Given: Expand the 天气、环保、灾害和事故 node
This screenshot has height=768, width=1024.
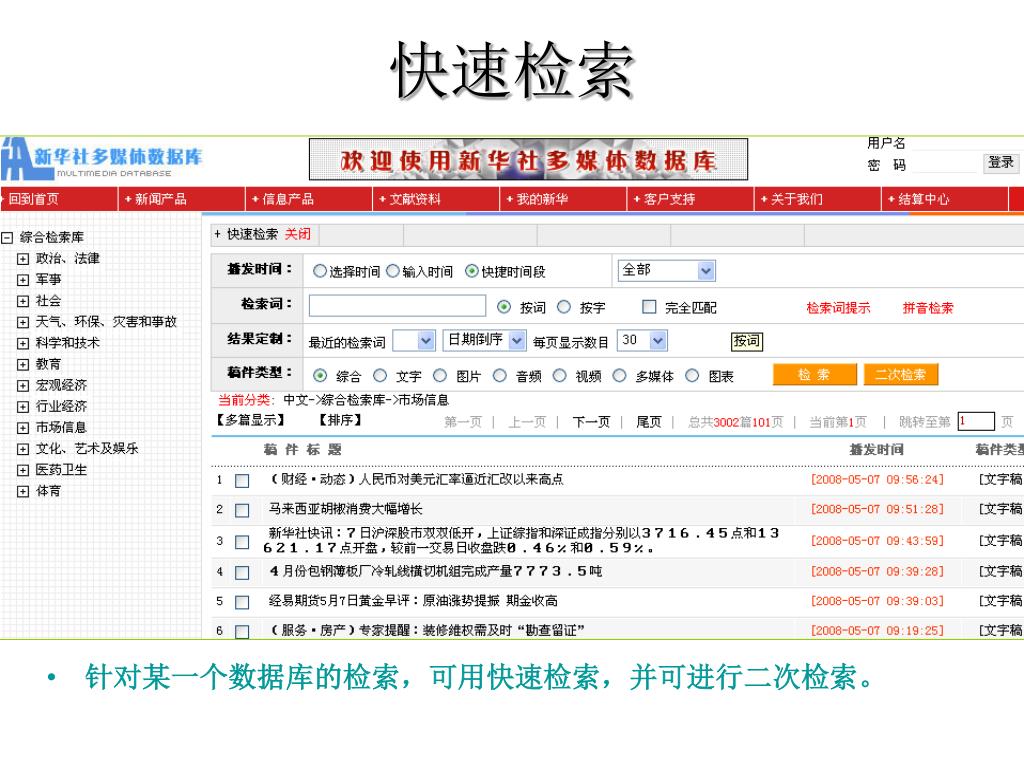Looking at the screenshot, I should [23, 323].
